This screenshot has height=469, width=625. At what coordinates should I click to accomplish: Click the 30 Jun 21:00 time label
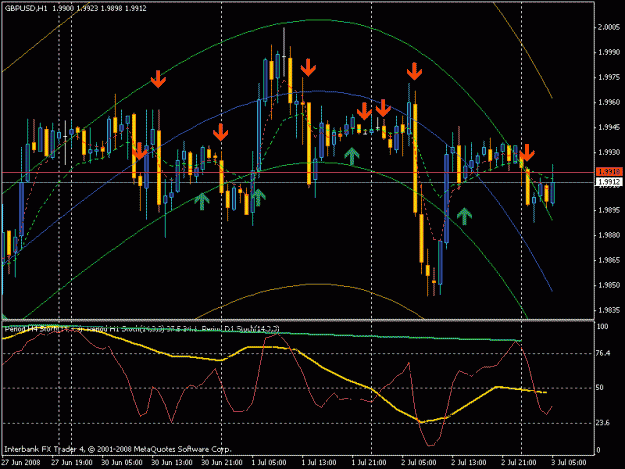click(222, 462)
